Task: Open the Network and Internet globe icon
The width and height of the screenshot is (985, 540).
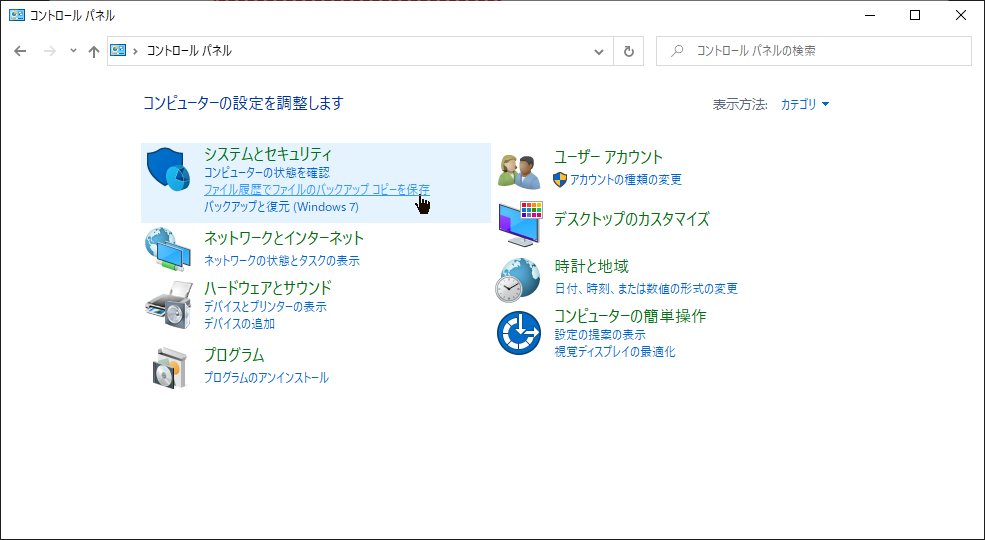Action: [x=168, y=249]
